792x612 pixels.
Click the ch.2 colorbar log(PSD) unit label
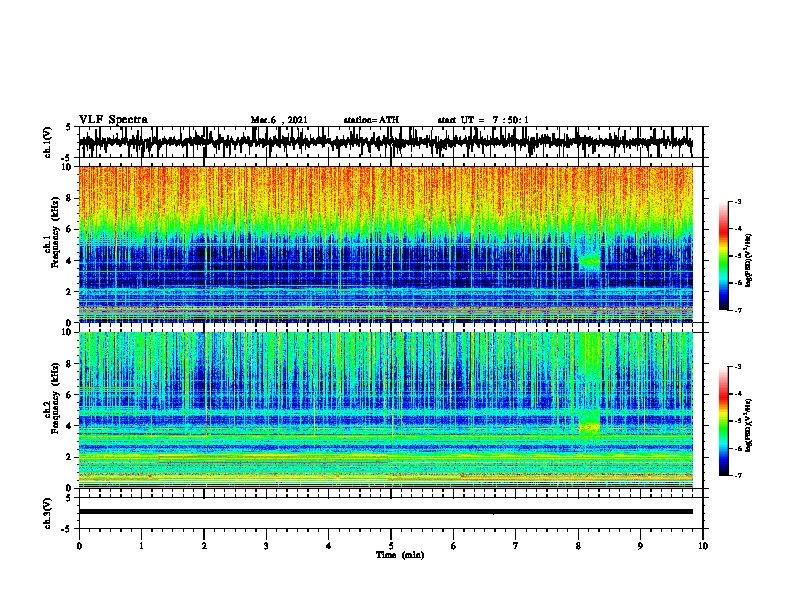point(748,425)
